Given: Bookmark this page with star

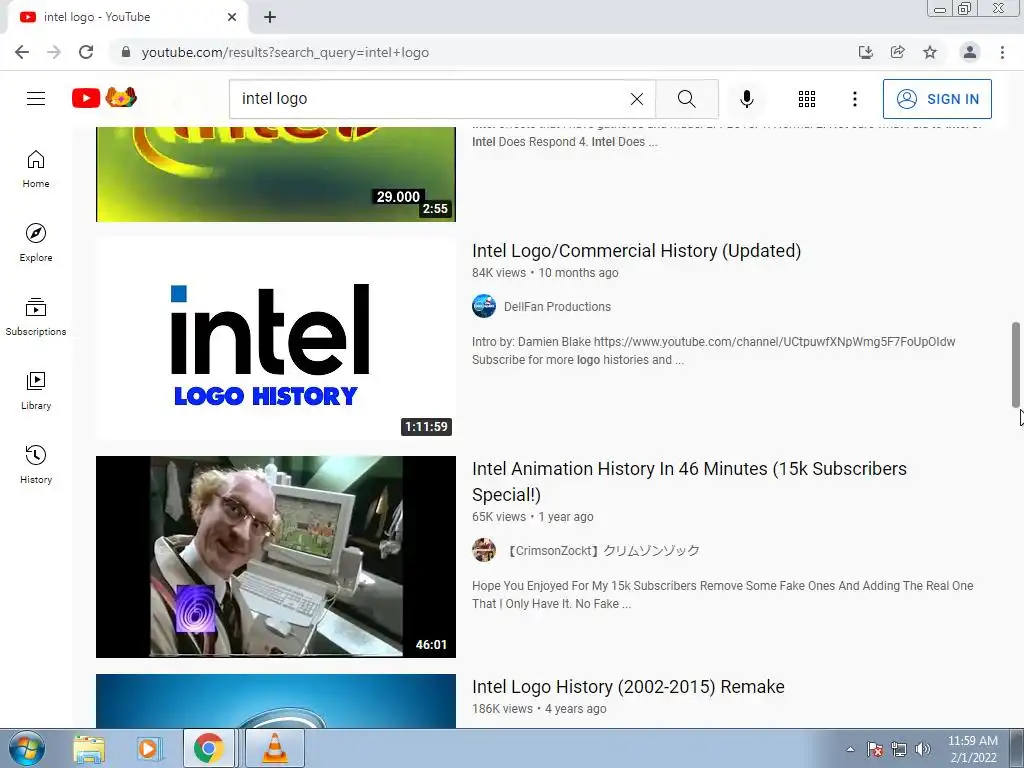Looking at the screenshot, I should (930, 52).
